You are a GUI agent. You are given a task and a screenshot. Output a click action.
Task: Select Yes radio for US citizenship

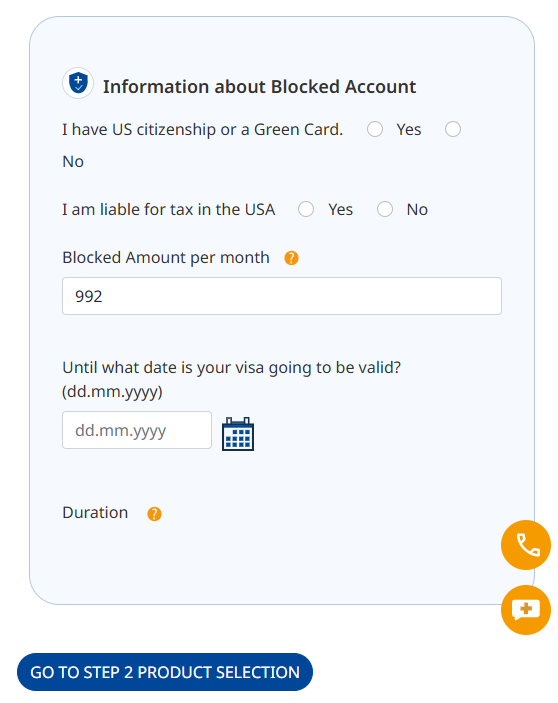click(375, 129)
